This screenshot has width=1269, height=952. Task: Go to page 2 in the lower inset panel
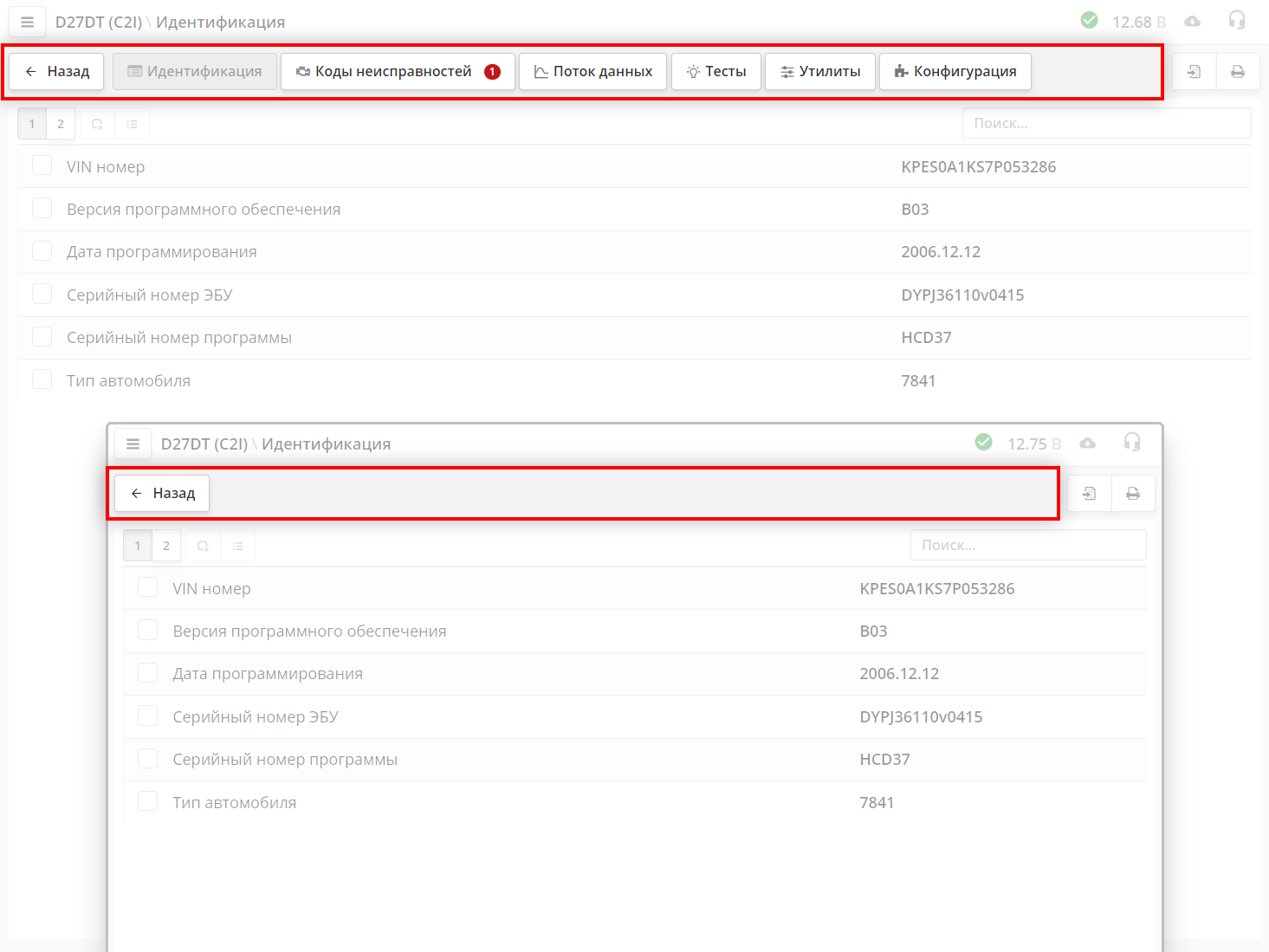click(166, 546)
